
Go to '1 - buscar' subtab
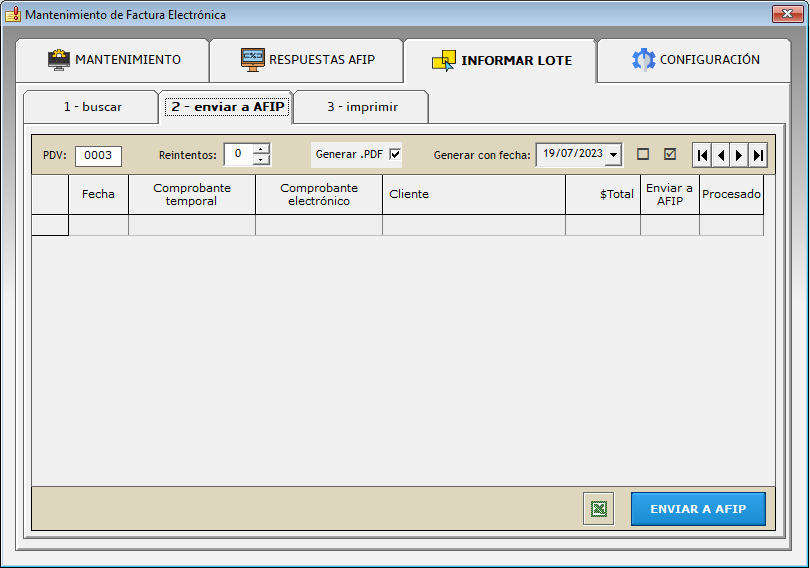pyautogui.click(x=91, y=107)
